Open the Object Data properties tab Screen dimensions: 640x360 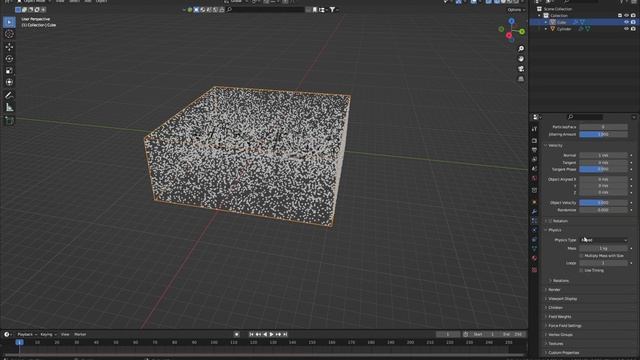click(534, 249)
